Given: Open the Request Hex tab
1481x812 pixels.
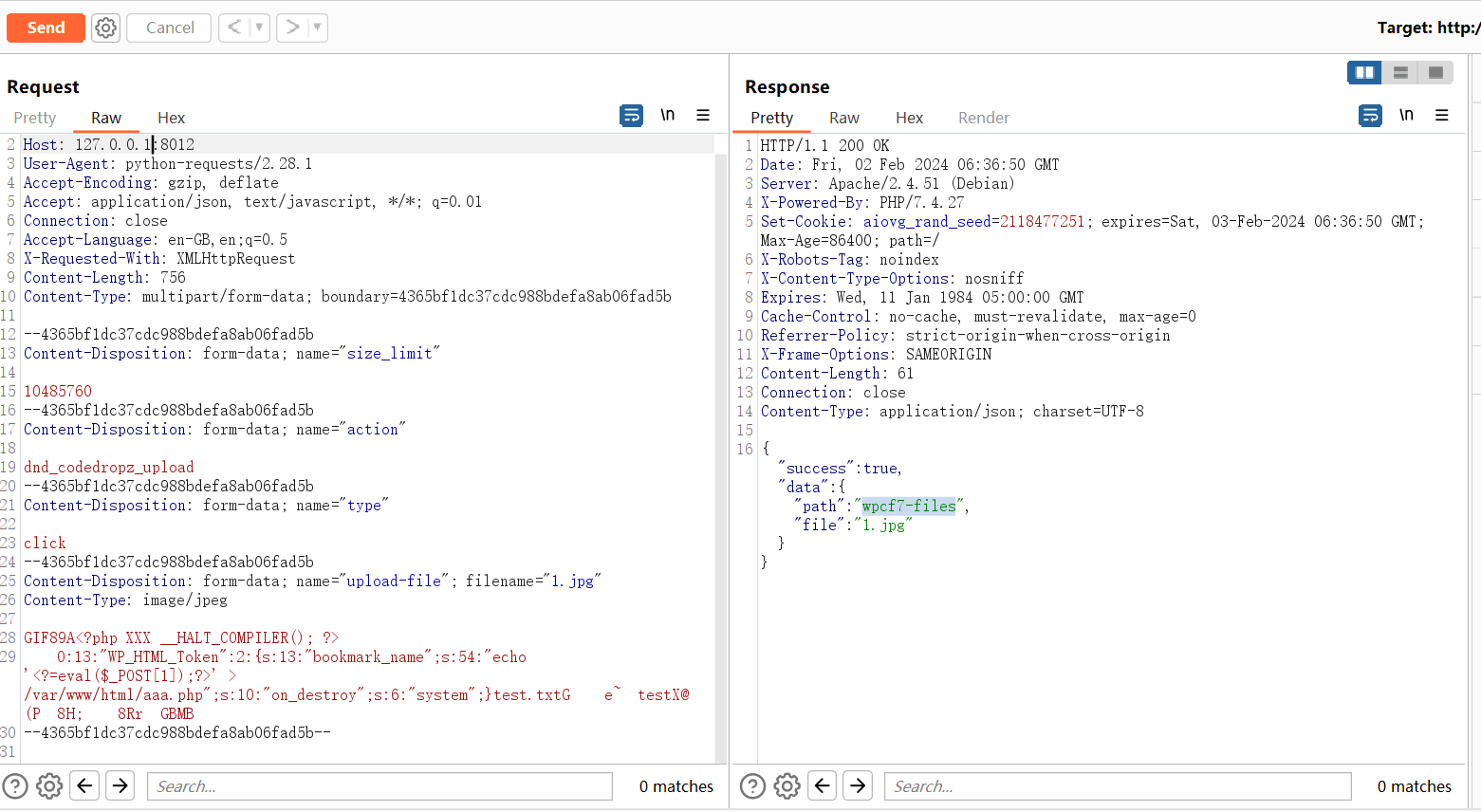Looking at the screenshot, I should pyautogui.click(x=172, y=118).
